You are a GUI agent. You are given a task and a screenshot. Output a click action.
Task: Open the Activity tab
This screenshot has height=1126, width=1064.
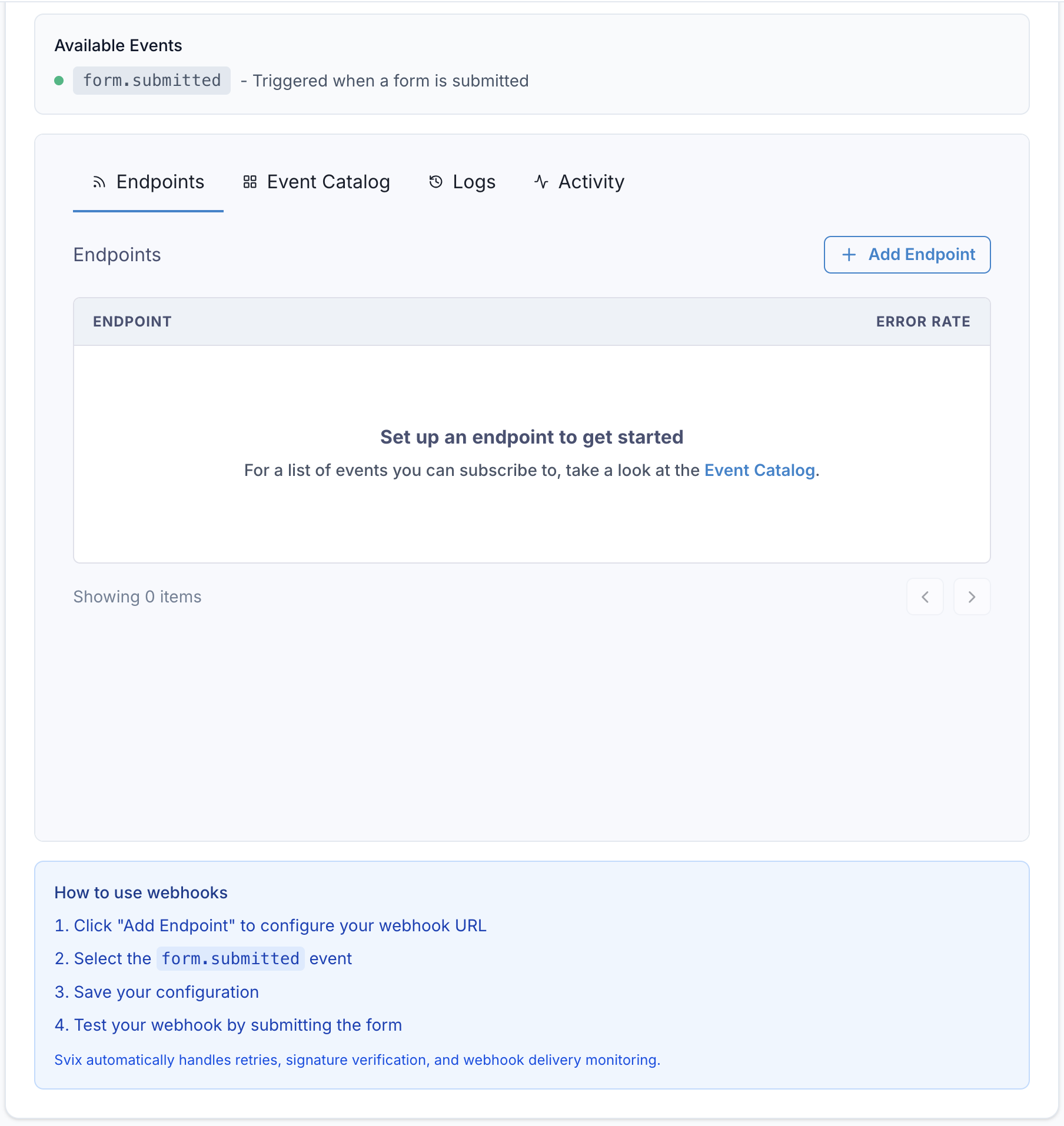click(x=578, y=182)
